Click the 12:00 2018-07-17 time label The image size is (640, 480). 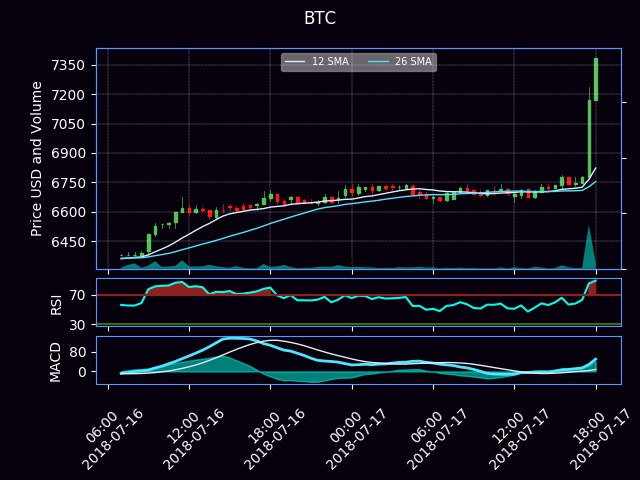518,439
